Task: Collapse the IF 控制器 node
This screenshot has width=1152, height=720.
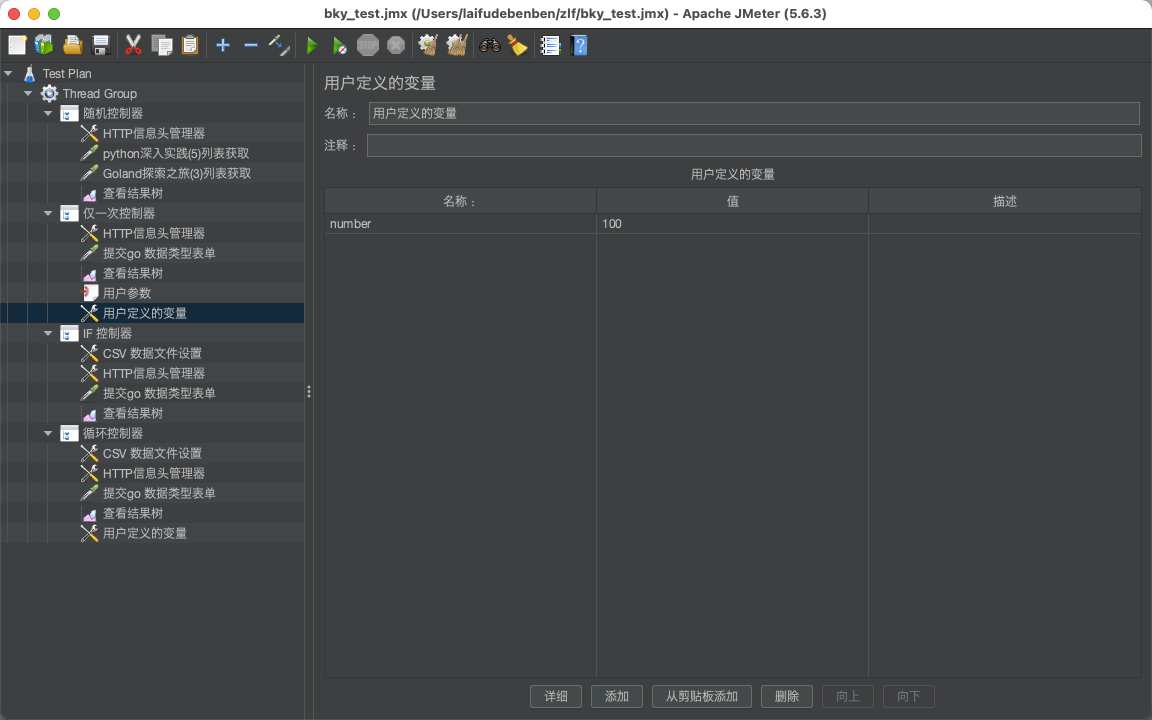Action: [48, 334]
